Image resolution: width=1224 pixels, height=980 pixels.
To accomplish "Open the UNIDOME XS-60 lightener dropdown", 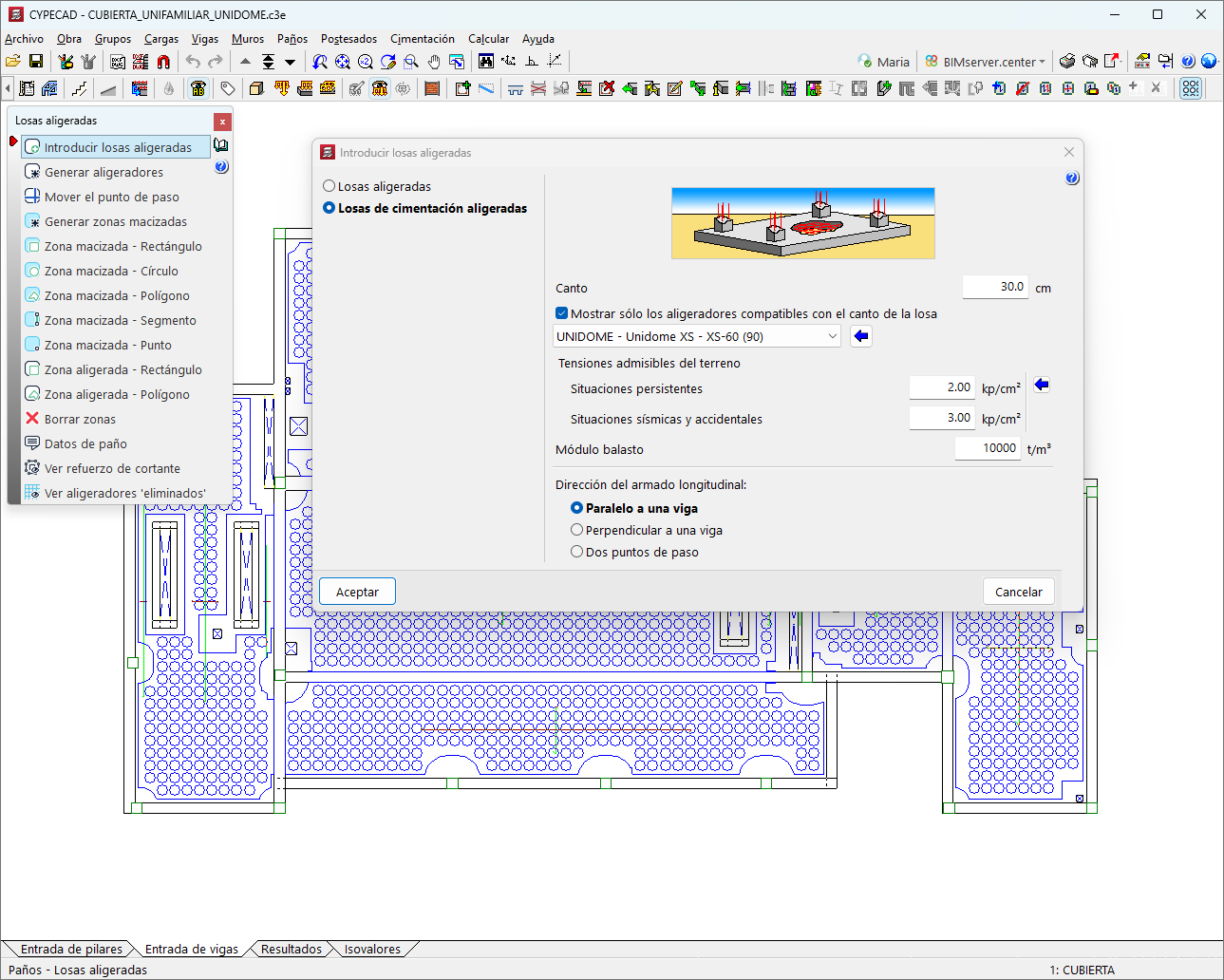I will click(697, 336).
